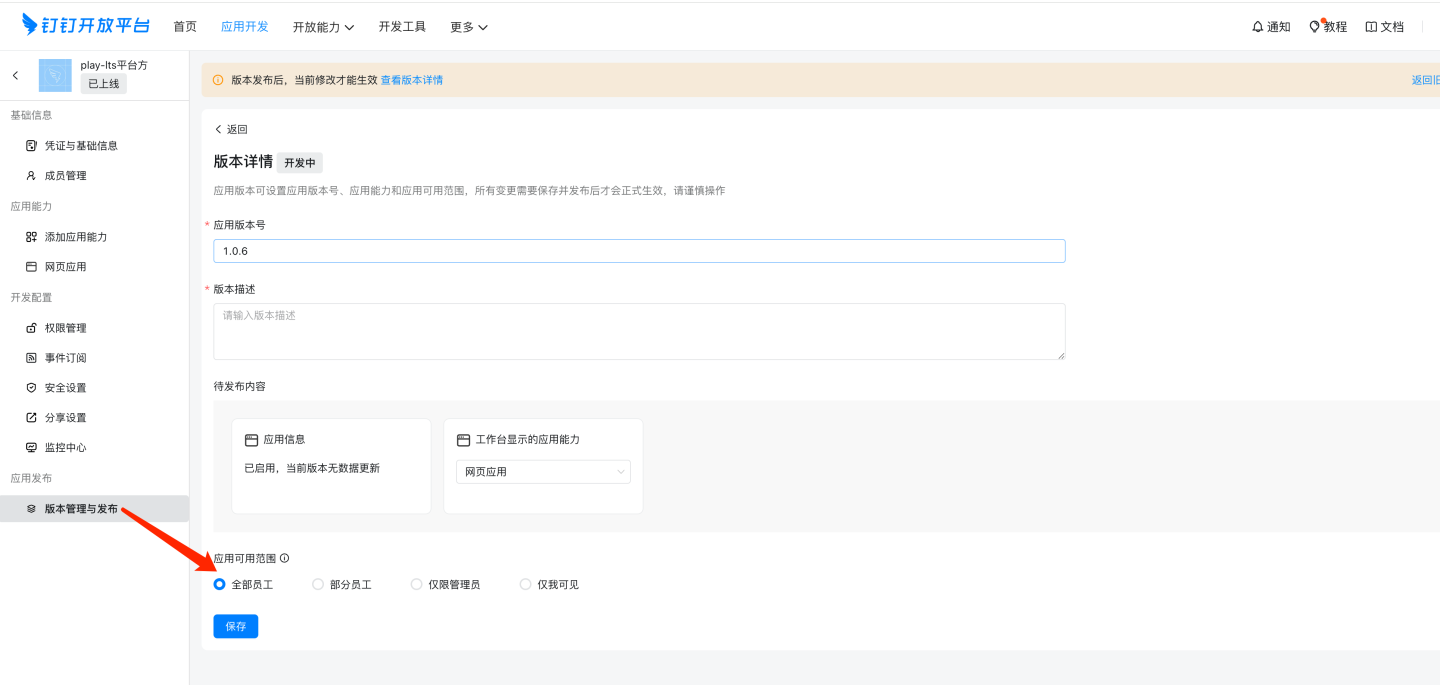Screen dimensions: 1440x685
Task: Open the 更多 dropdown menu
Action: pyautogui.click(x=468, y=27)
